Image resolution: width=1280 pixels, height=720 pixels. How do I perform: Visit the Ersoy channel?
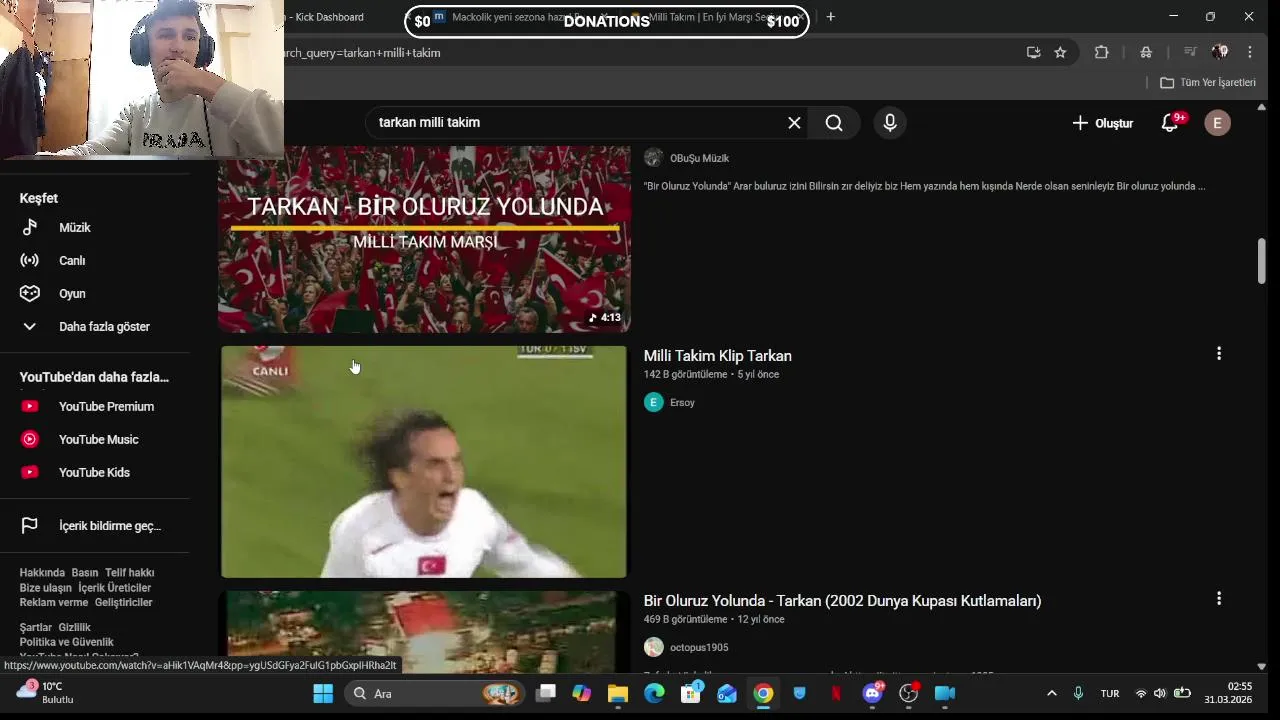click(682, 403)
